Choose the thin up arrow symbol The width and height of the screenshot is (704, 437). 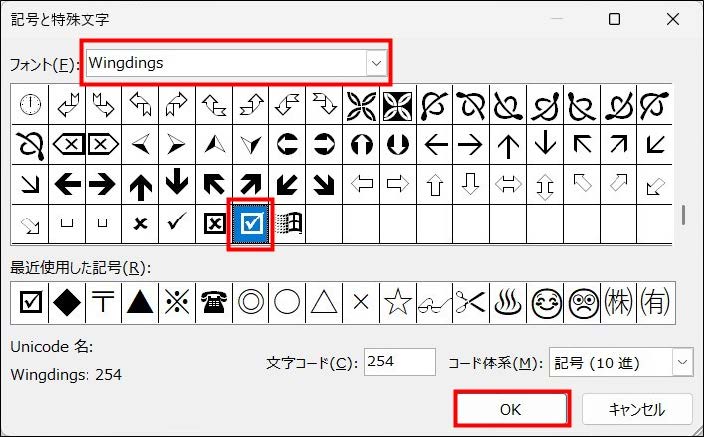coord(509,145)
